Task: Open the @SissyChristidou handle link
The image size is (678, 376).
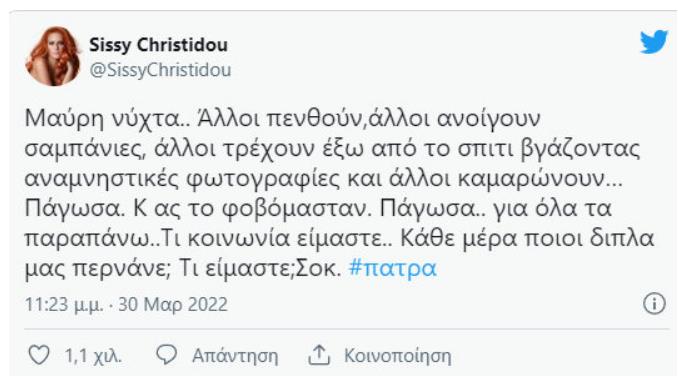Action: [x=160, y=70]
